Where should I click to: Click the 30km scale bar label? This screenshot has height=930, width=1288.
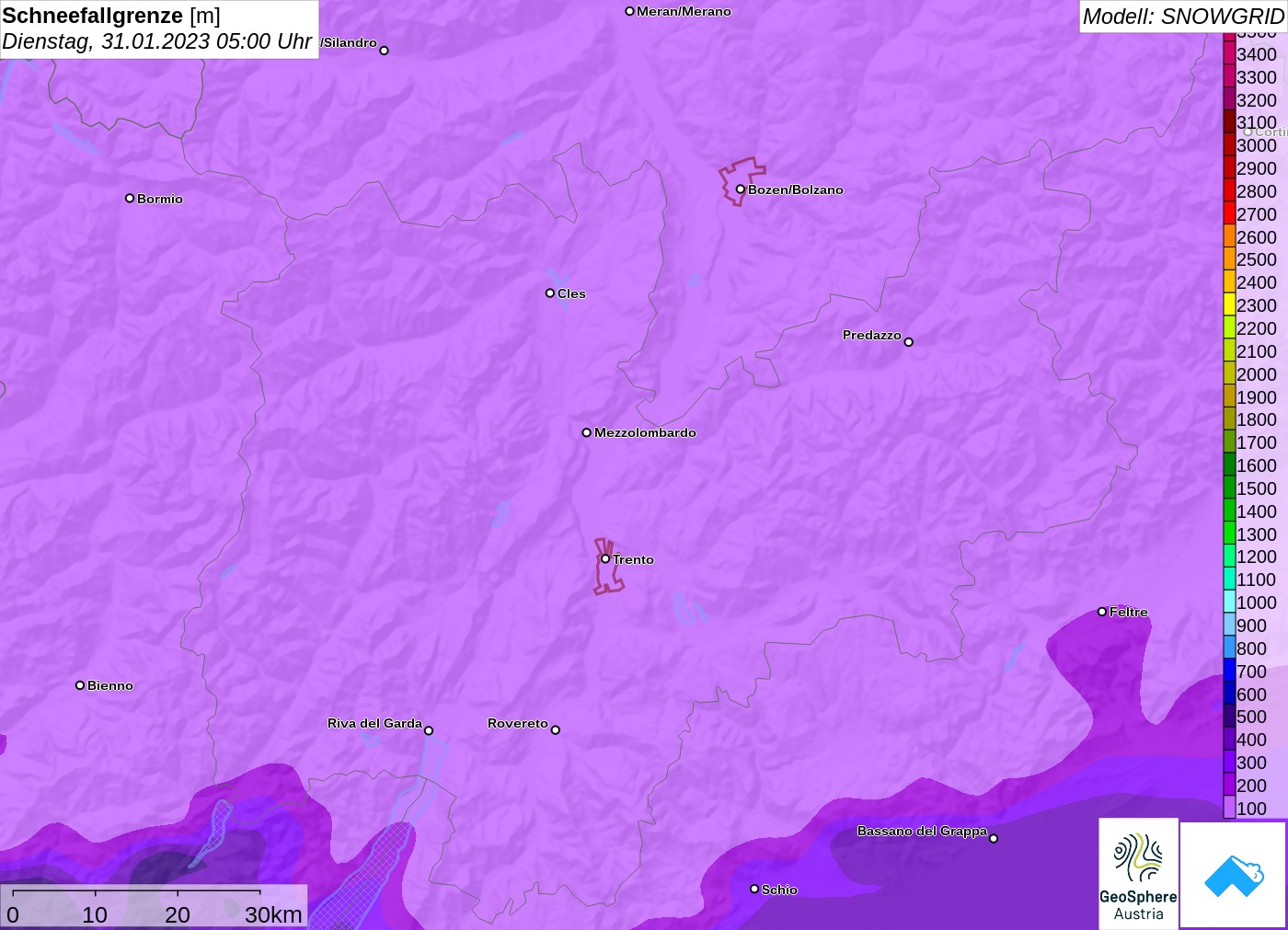click(273, 914)
